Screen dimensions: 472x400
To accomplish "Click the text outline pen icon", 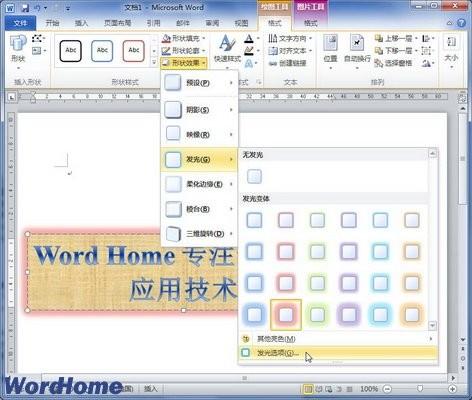I will (249, 51).
